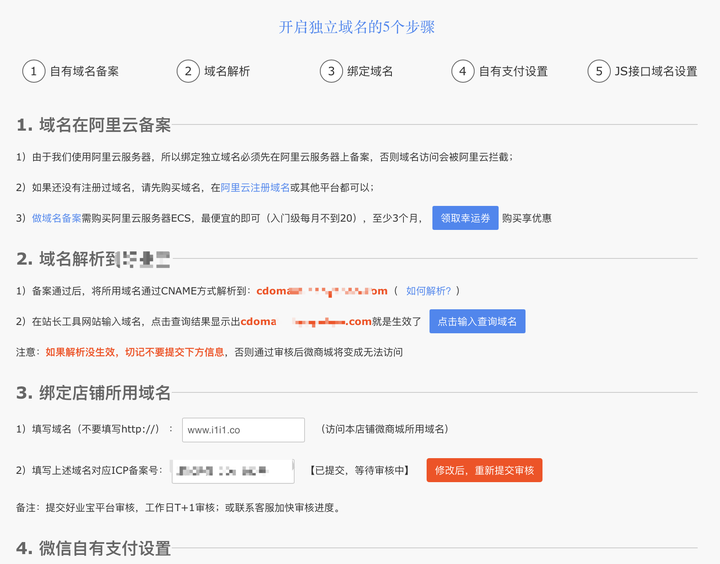Click step 3 circle 绑定域名
720x564 pixels.
331,71
